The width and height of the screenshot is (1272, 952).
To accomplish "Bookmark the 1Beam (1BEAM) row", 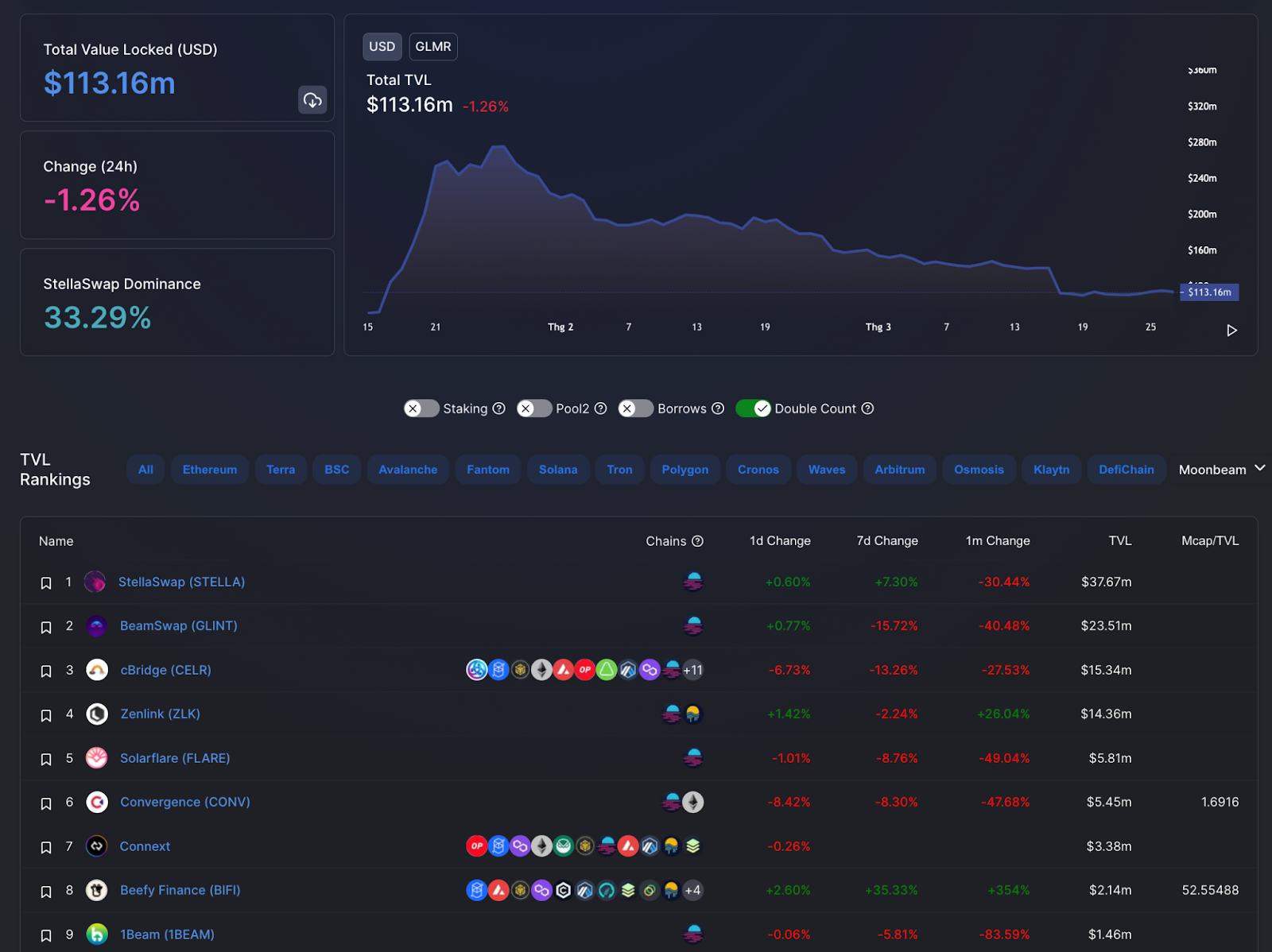I will [x=46, y=935].
